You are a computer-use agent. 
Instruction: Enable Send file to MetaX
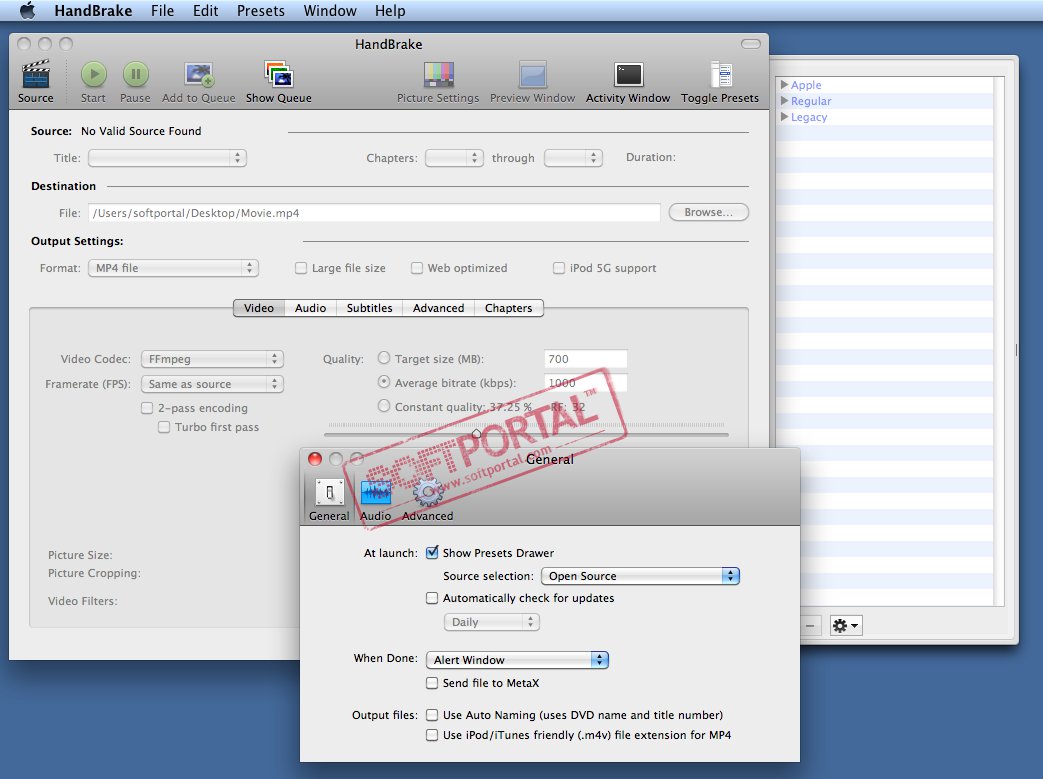click(432, 683)
